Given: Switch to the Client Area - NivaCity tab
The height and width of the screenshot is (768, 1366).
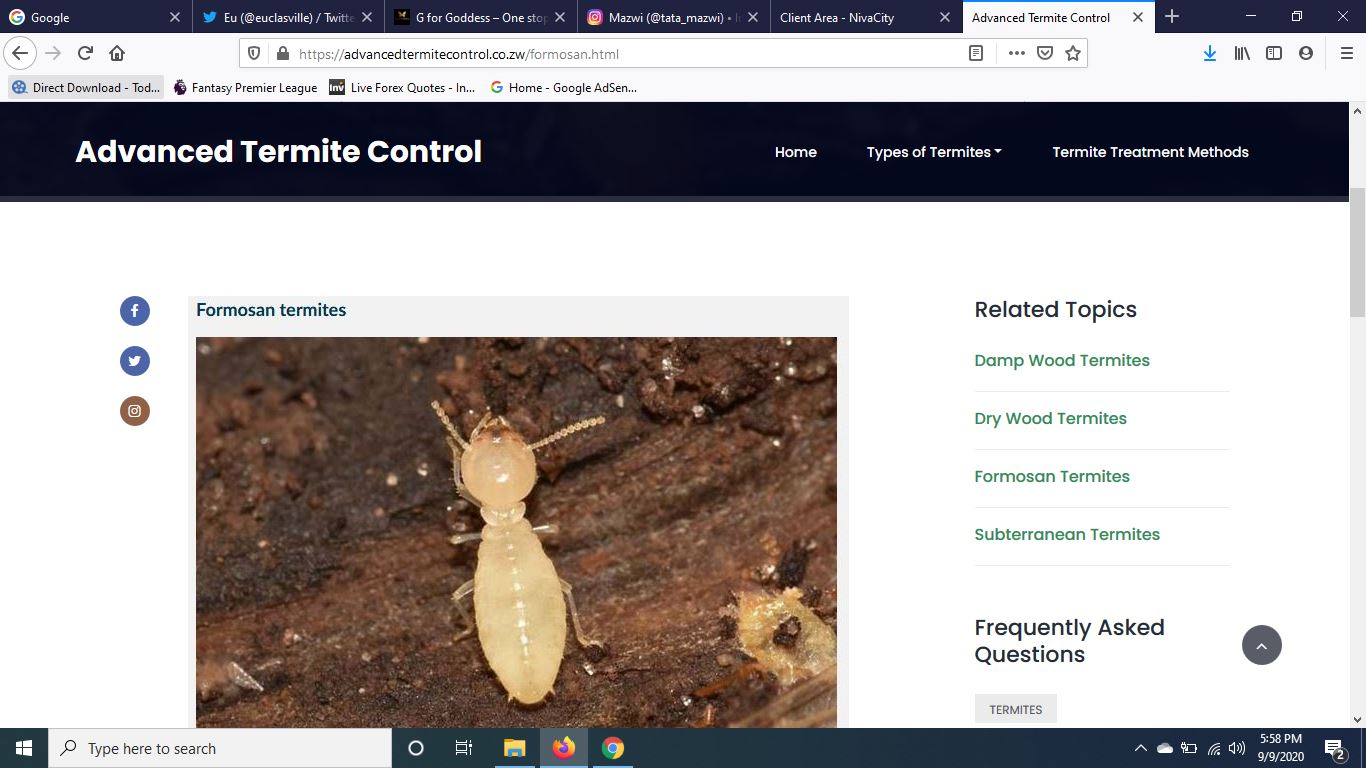Looking at the screenshot, I should tap(837, 17).
